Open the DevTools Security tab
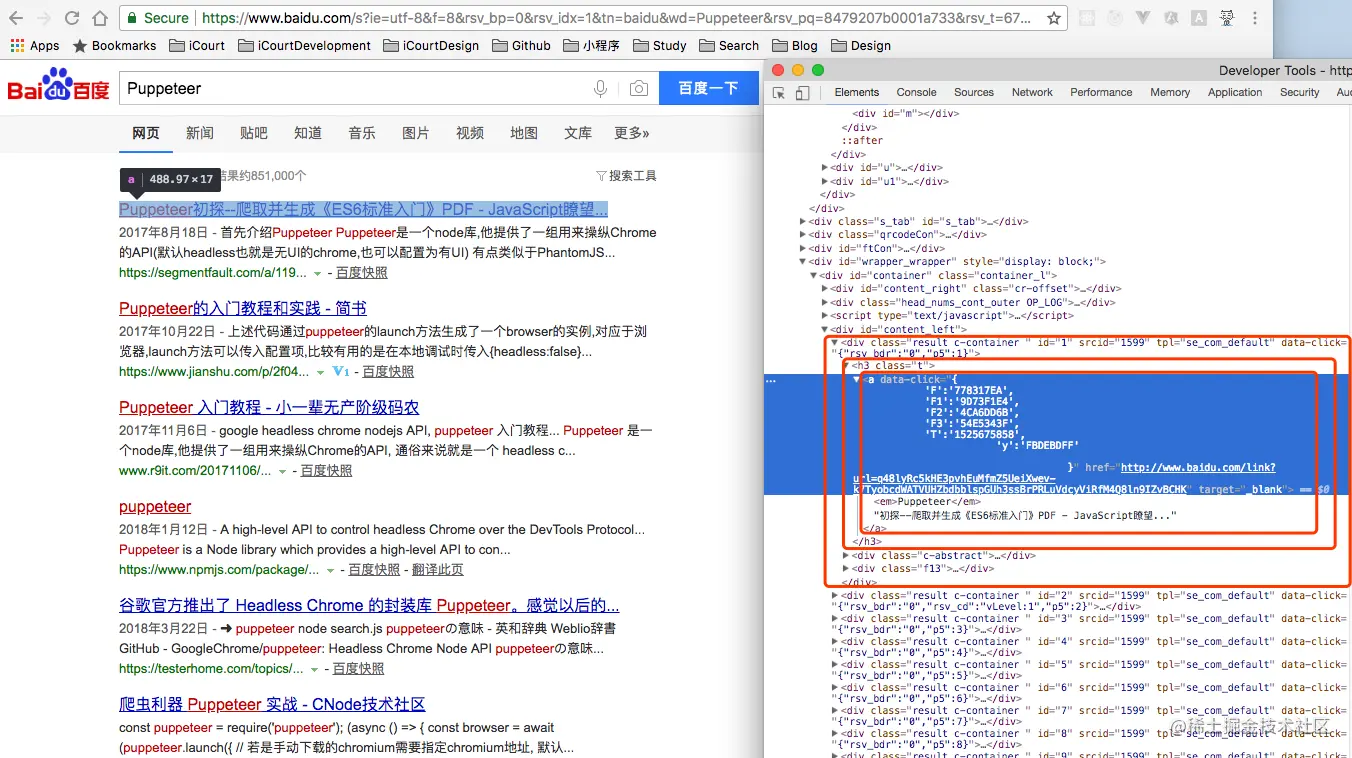The image size is (1352, 758). pyautogui.click(x=1300, y=92)
